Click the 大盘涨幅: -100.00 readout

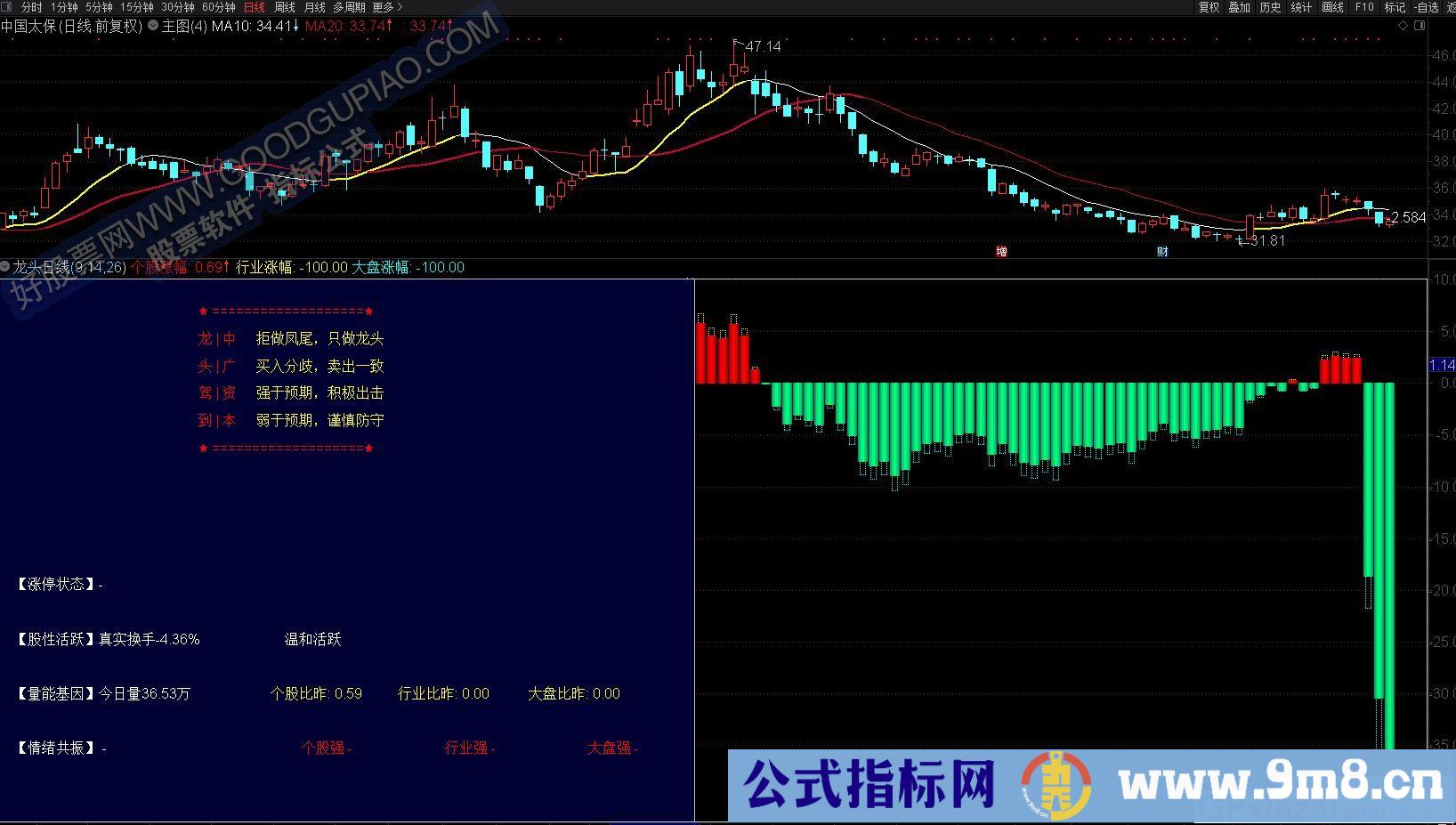[x=408, y=267]
